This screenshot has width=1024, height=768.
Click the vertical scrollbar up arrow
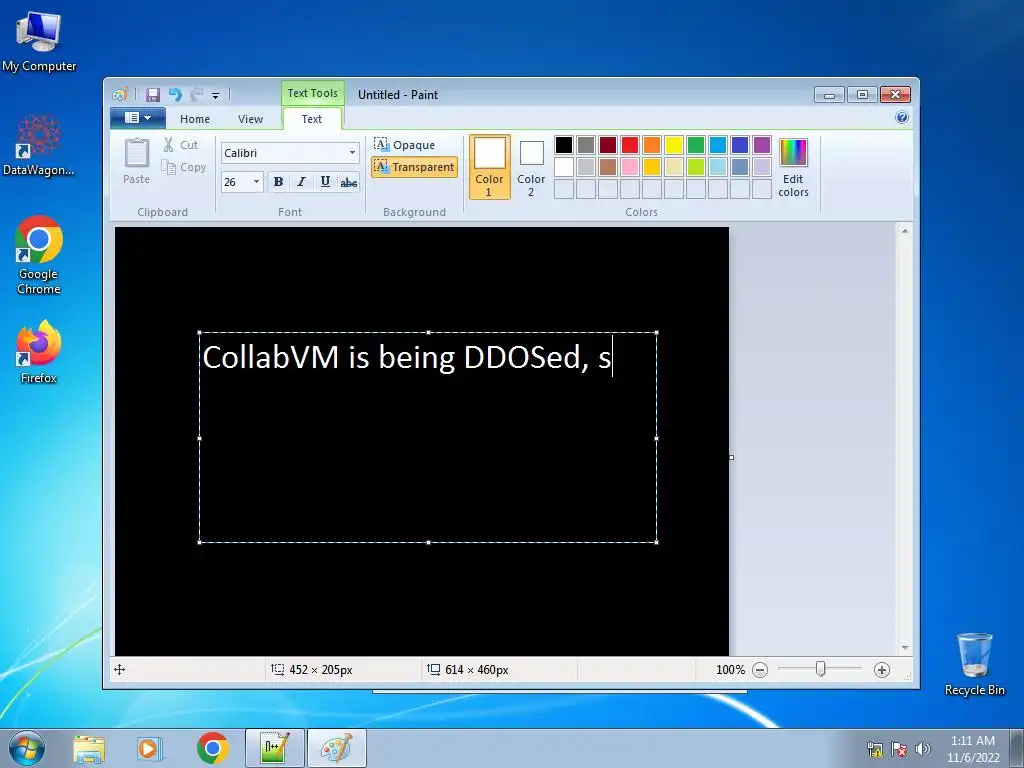[x=905, y=231]
